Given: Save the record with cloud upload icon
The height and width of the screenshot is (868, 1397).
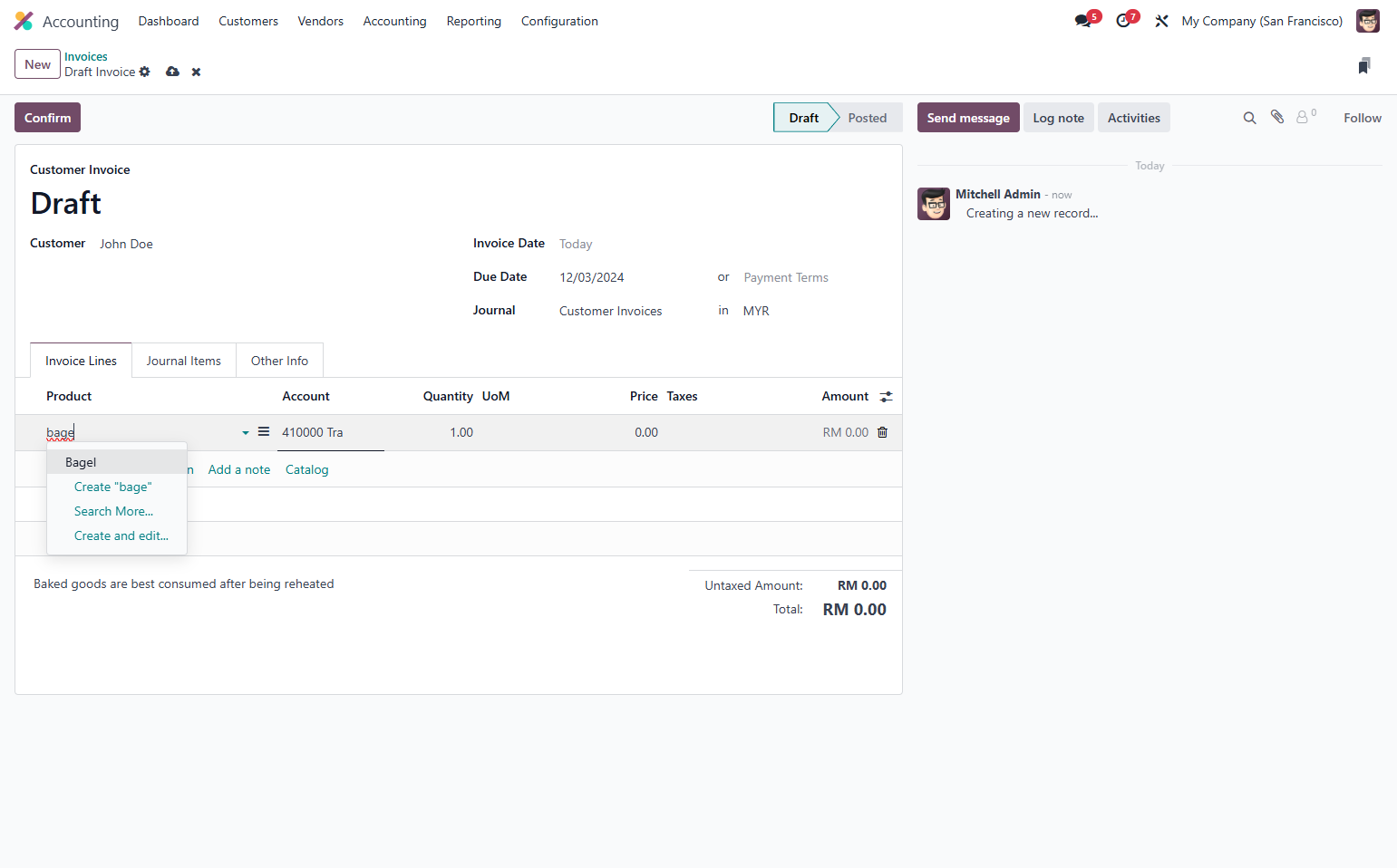Looking at the screenshot, I should coord(172,72).
